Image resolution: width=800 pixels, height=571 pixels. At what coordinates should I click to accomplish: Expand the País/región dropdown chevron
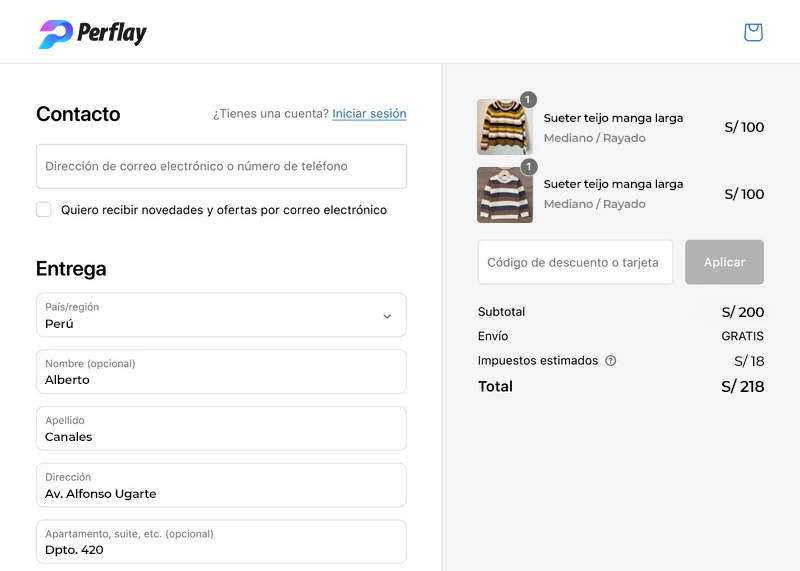click(387, 316)
